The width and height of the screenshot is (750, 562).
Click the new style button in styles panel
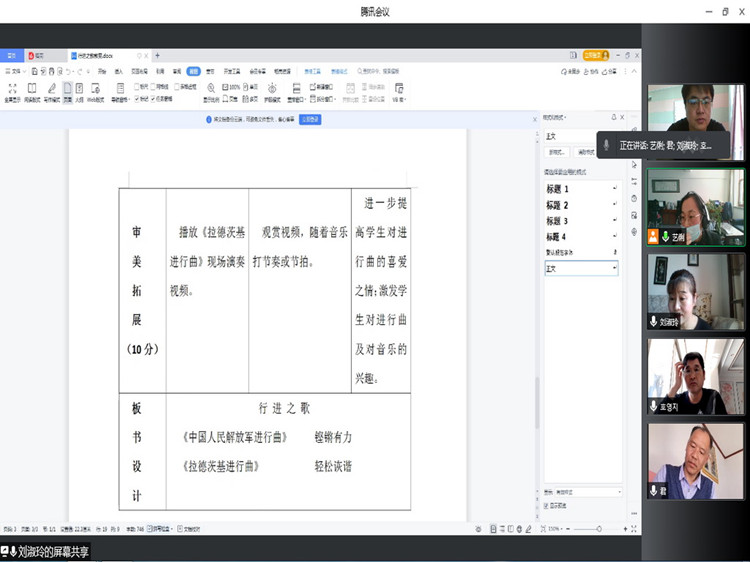pyautogui.click(x=557, y=152)
